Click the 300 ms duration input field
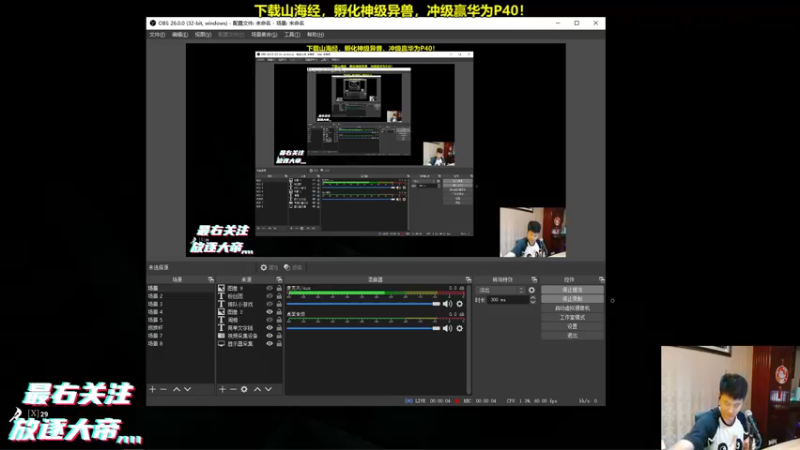This screenshot has height=450, width=800. point(508,300)
